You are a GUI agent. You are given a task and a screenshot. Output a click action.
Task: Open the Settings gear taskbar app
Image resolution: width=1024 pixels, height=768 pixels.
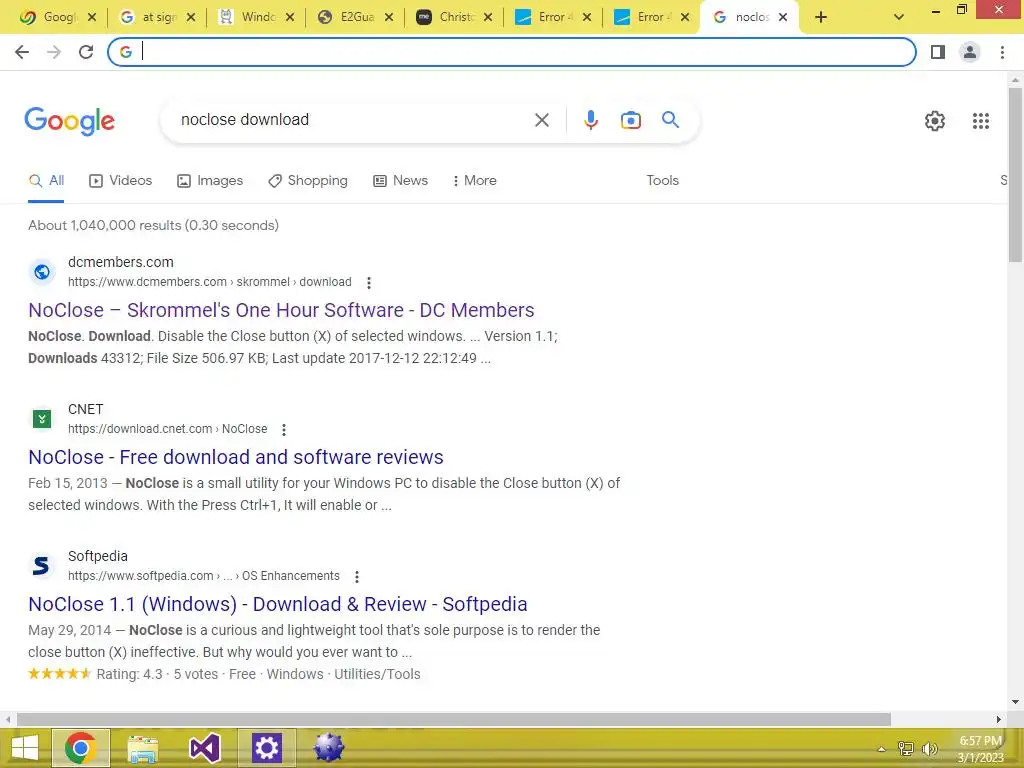tap(266, 748)
